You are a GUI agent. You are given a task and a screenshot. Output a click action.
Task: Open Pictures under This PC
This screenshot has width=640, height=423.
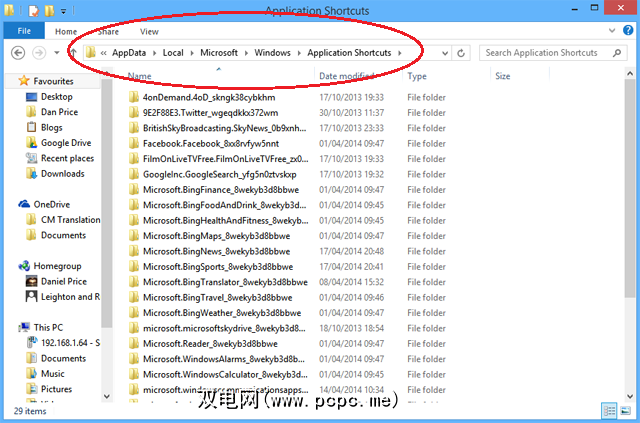pyautogui.click(x=56, y=389)
